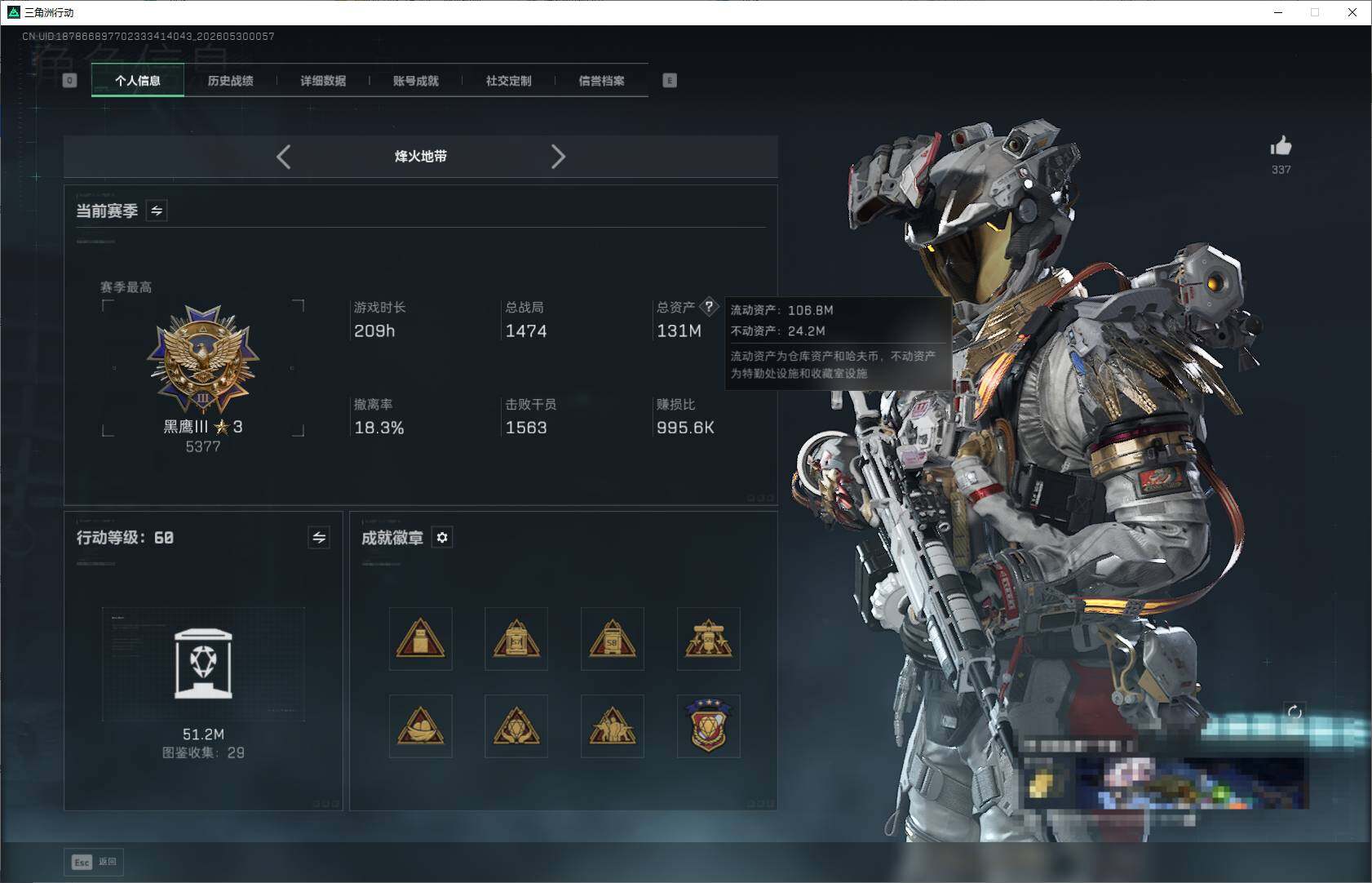Click the 5377 rank score
The width and height of the screenshot is (1372, 883).
(x=203, y=446)
